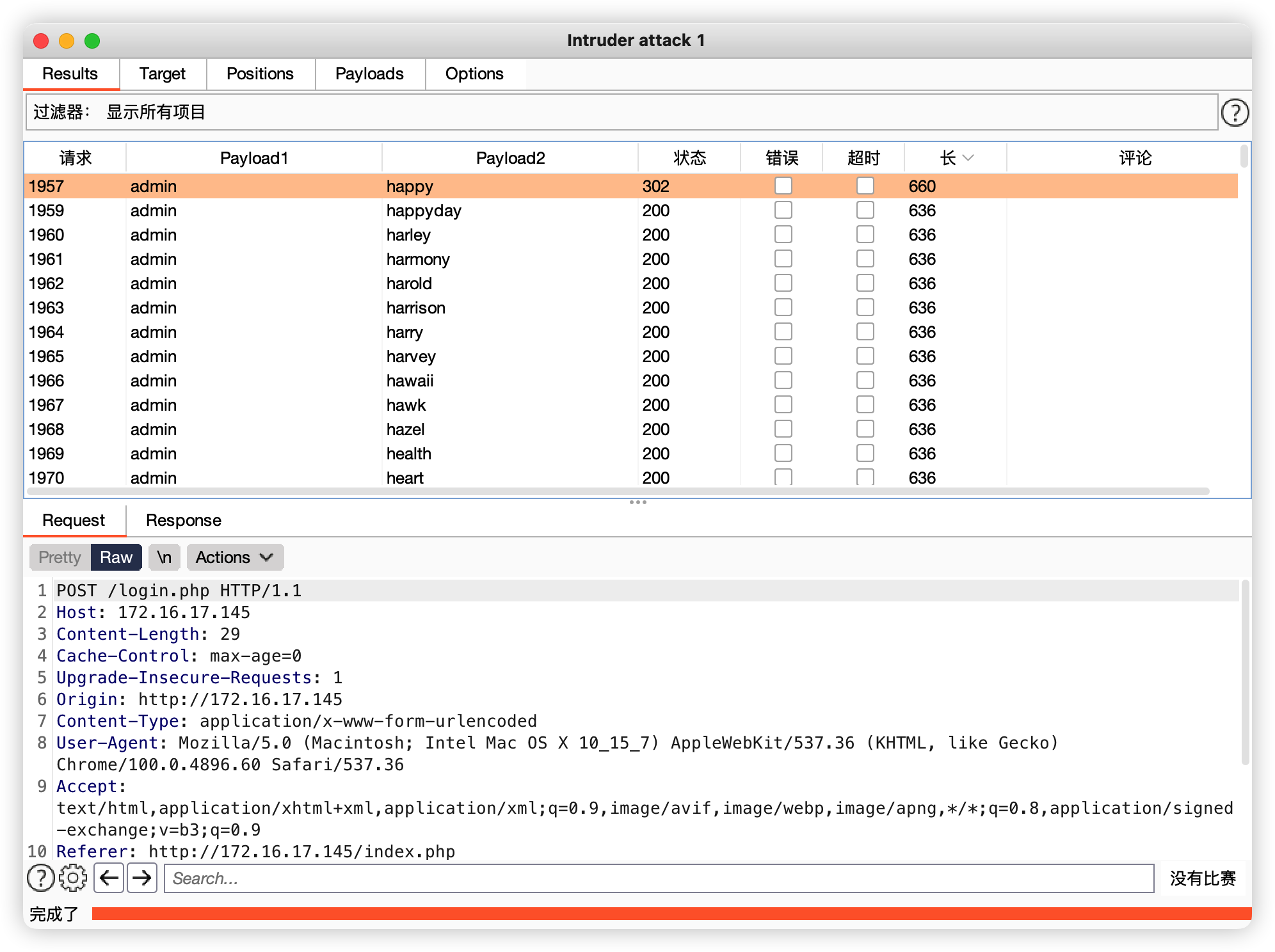Open the search settings gear icon
Screen dimensions: 1275x952
coord(73,878)
